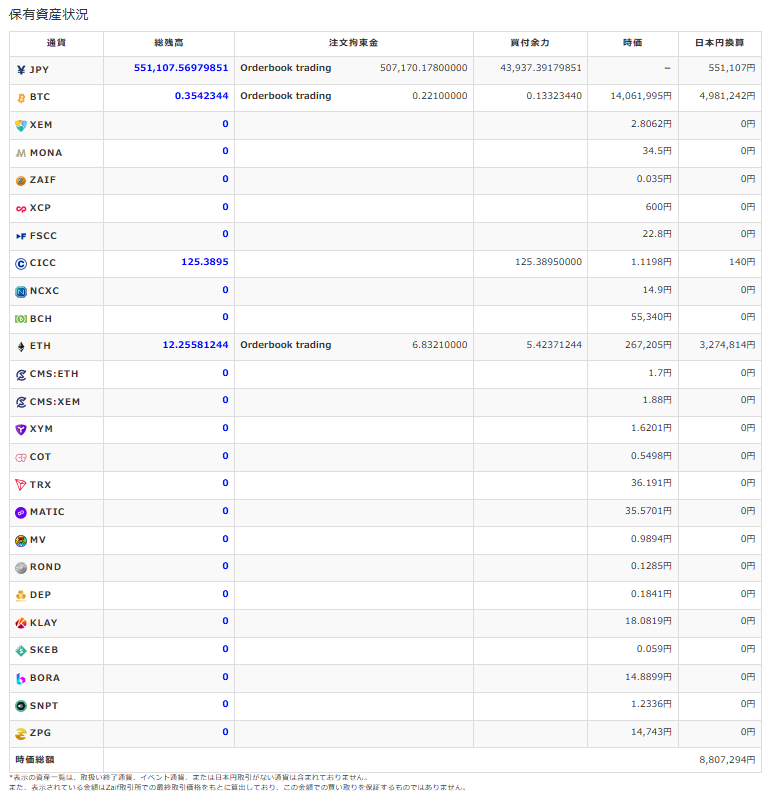Select CICC yen value 140円

point(742,262)
